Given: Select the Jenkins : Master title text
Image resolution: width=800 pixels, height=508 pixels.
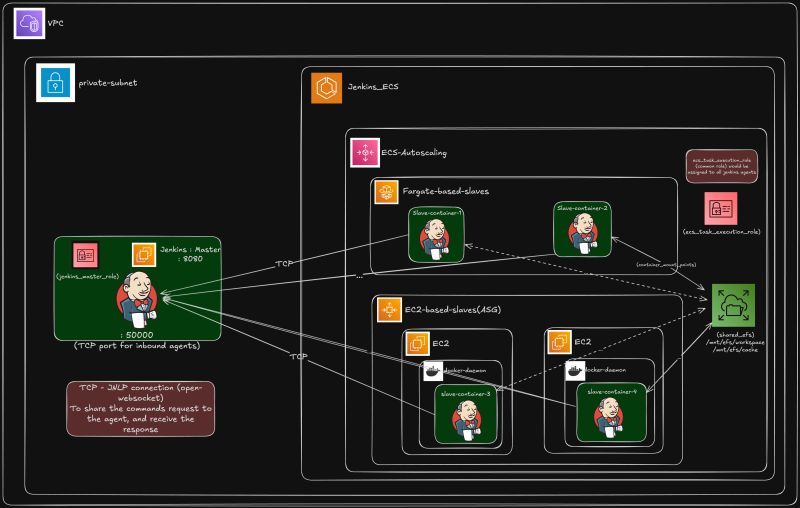Looking at the screenshot, I should coord(190,249).
